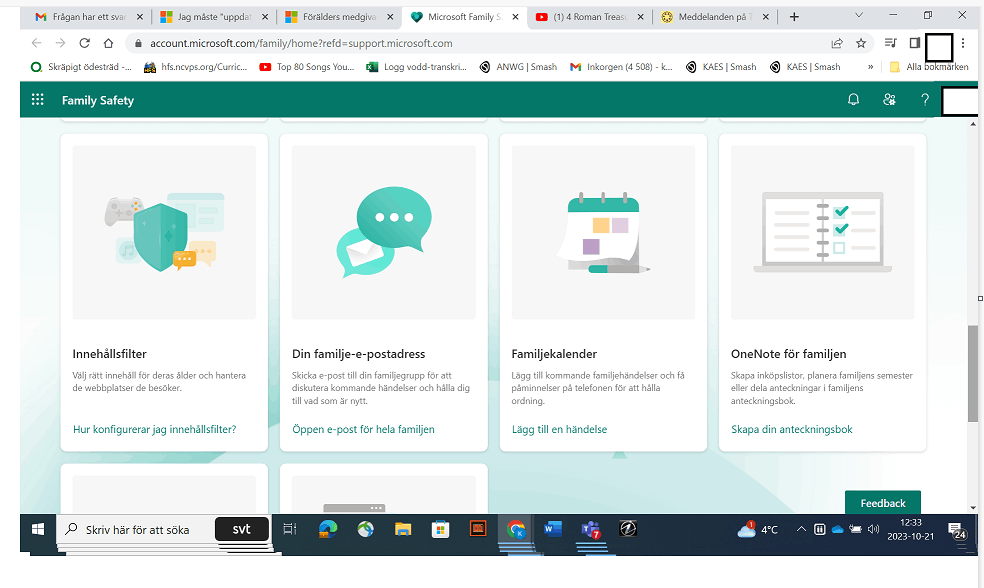This screenshot has width=984, height=588.
Task: Open 'Öppen e-post för hela familjen' link
Action: (363, 429)
